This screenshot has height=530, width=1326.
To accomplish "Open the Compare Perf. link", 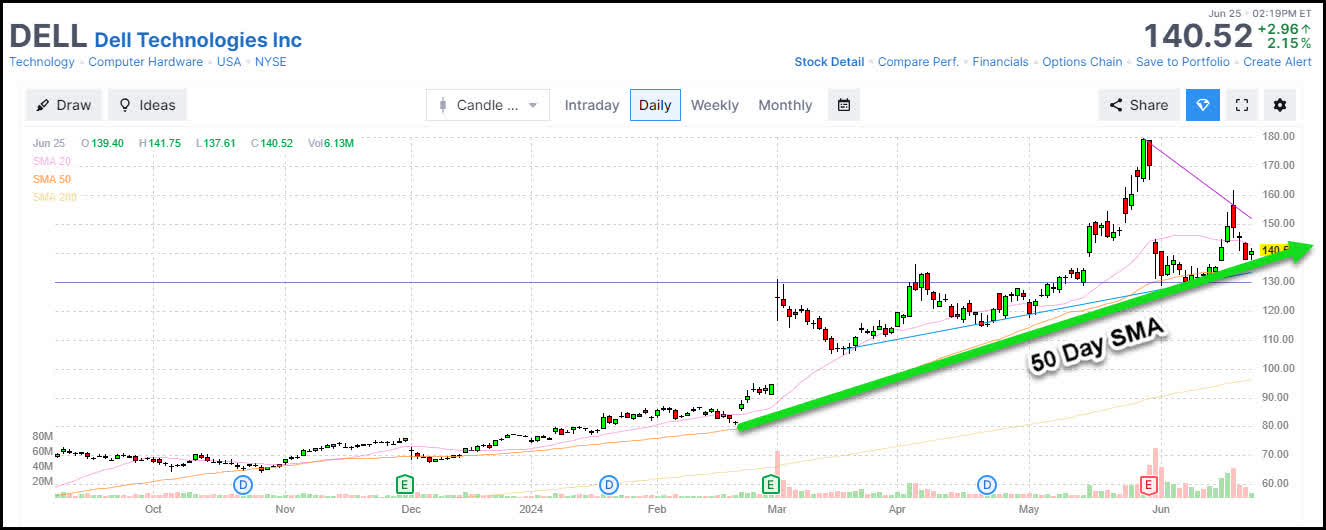I will pos(918,62).
